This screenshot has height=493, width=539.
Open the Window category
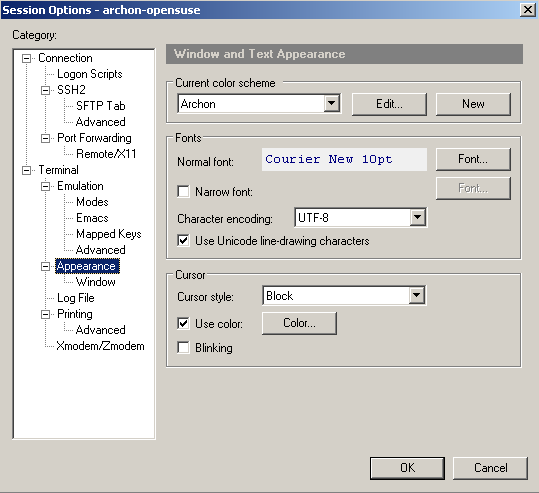pyautogui.click(x=96, y=282)
